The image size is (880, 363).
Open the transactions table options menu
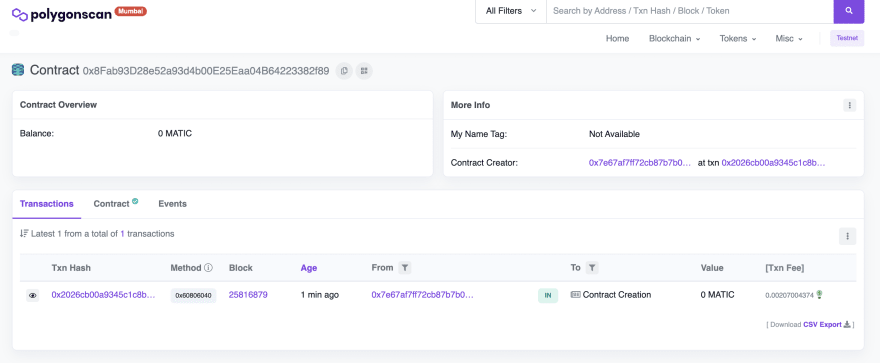point(847,236)
